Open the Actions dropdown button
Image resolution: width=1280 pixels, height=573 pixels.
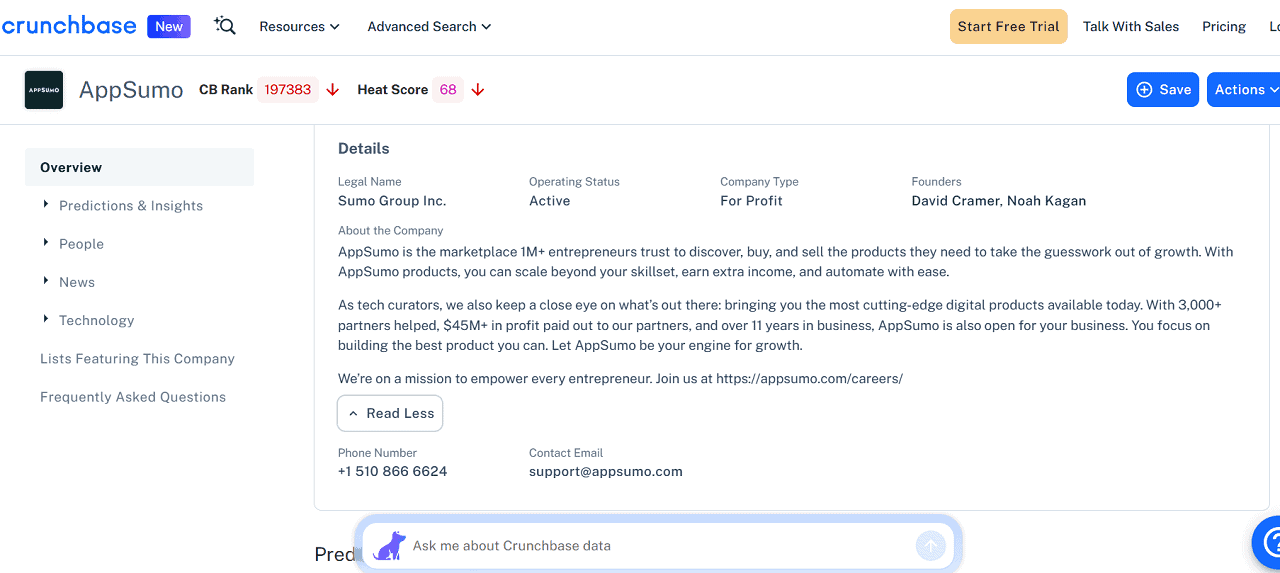click(x=1243, y=90)
